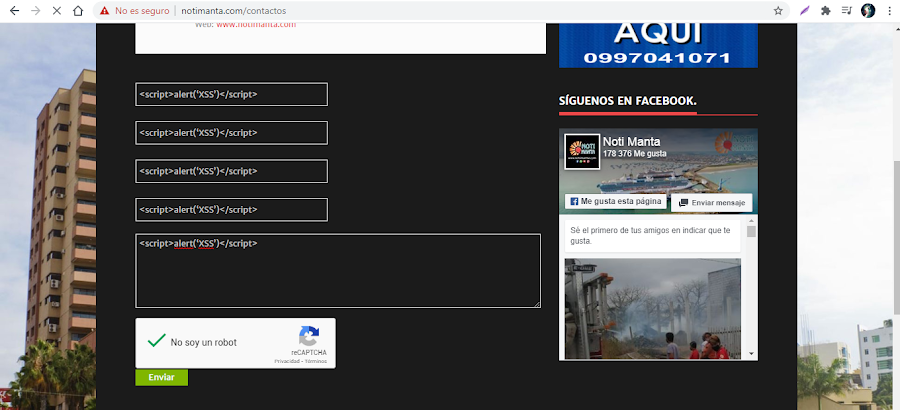The width and height of the screenshot is (900, 410).
Task: Focus the second XSS script input field
Action: coord(231,133)
